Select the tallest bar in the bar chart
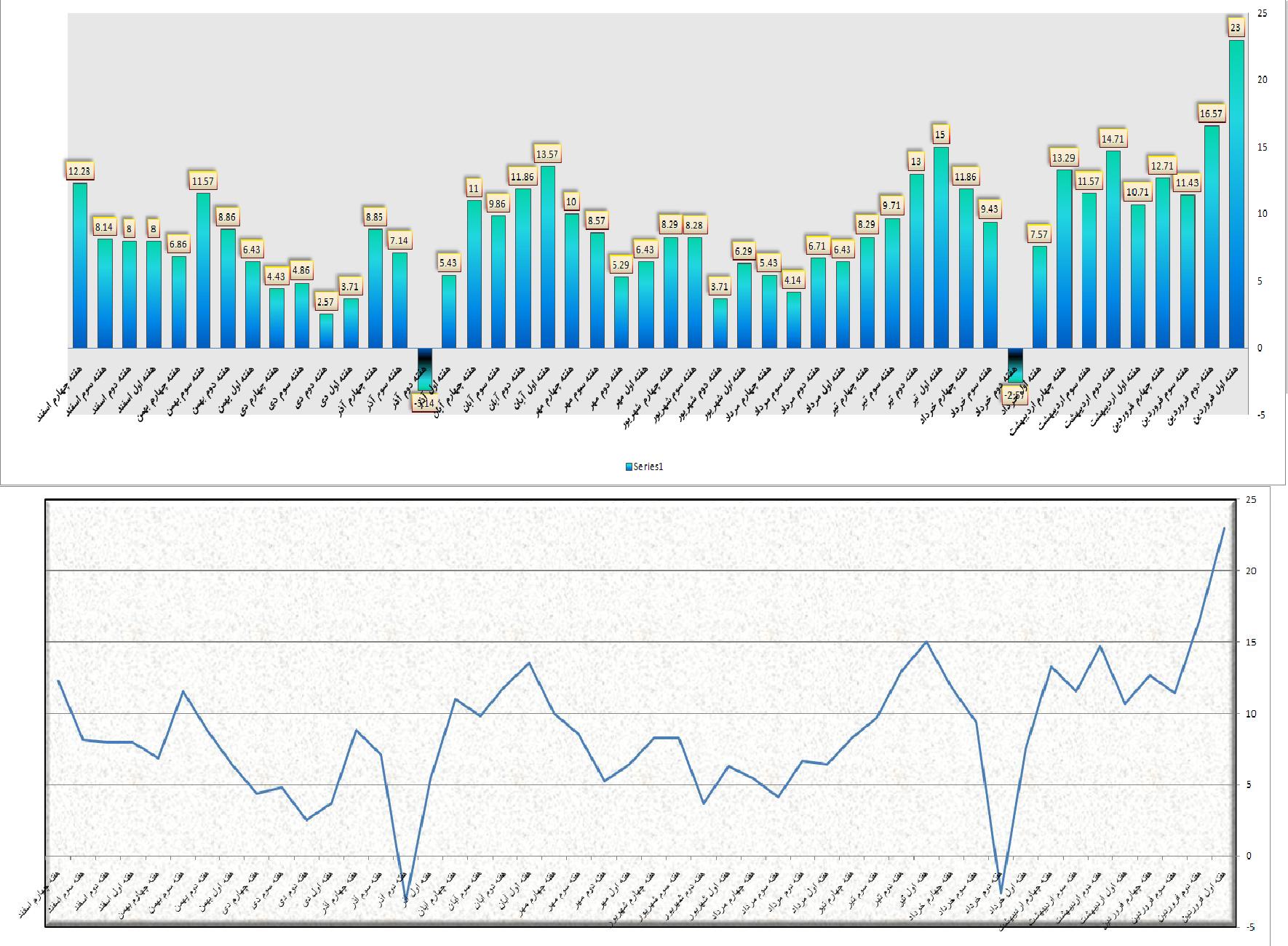The image size is (1288, 946). pyautogui.click(x=1236, y=194)
